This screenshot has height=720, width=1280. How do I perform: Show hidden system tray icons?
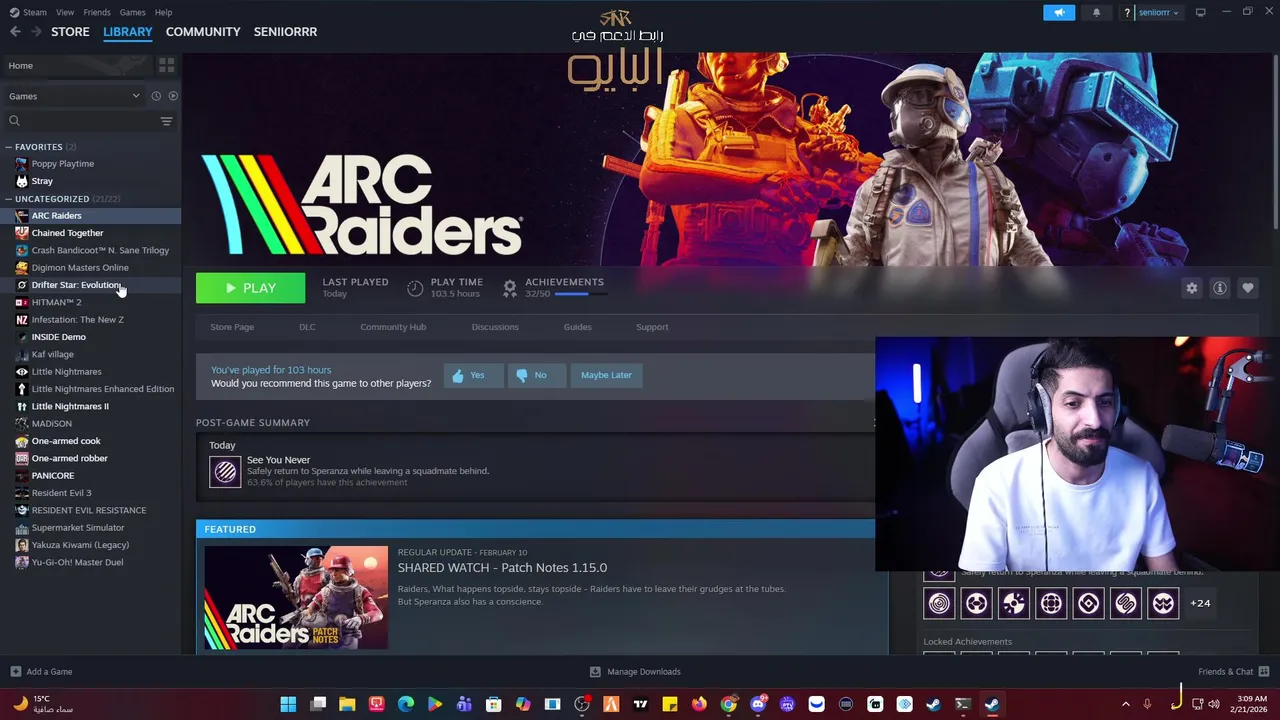click(1125, 704)
